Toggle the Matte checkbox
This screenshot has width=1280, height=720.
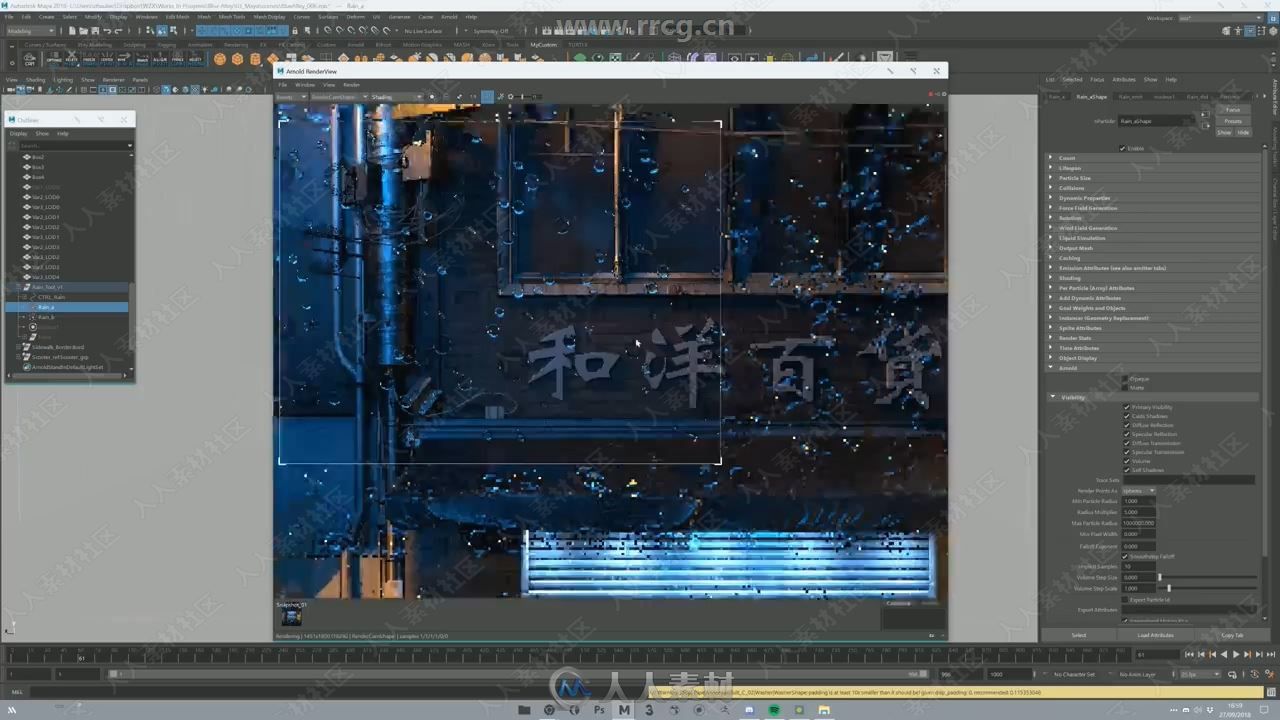pyautogui.click(x=1125, y=387)
